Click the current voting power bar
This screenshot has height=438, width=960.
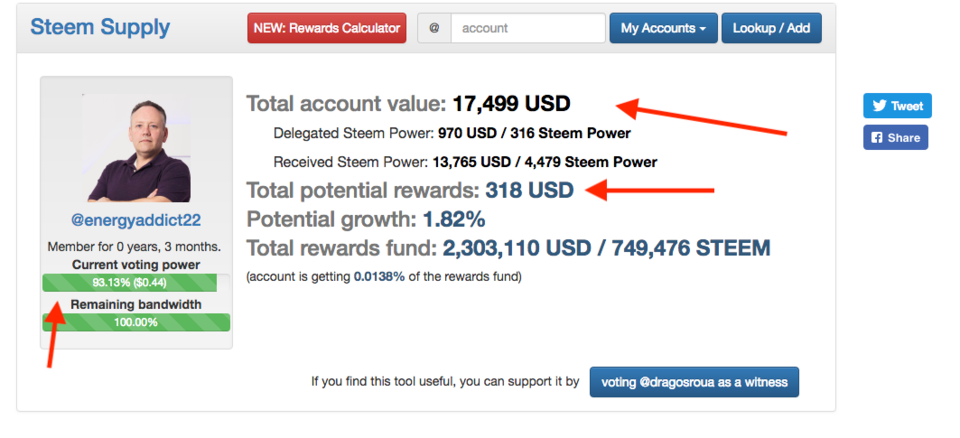pyautogui.click(x=136, y=283)
